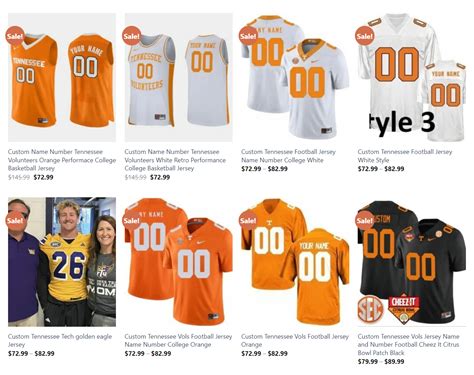Open Vols Football Jersey Name Number College Orange link
The width and height of the screenshot is (474, 375).
178,340
